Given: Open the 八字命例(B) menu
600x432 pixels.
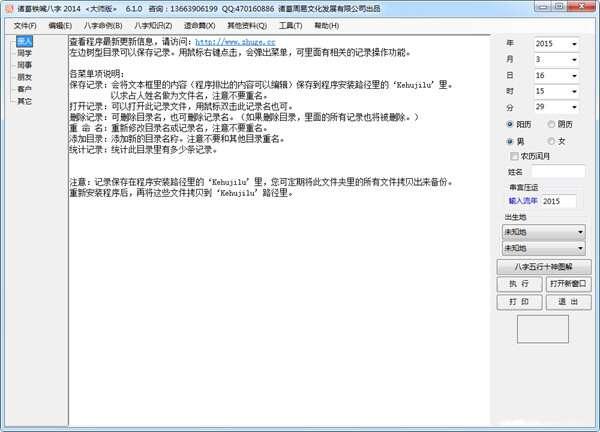Looking at the screenshot, I should click(x=103, y=24).
